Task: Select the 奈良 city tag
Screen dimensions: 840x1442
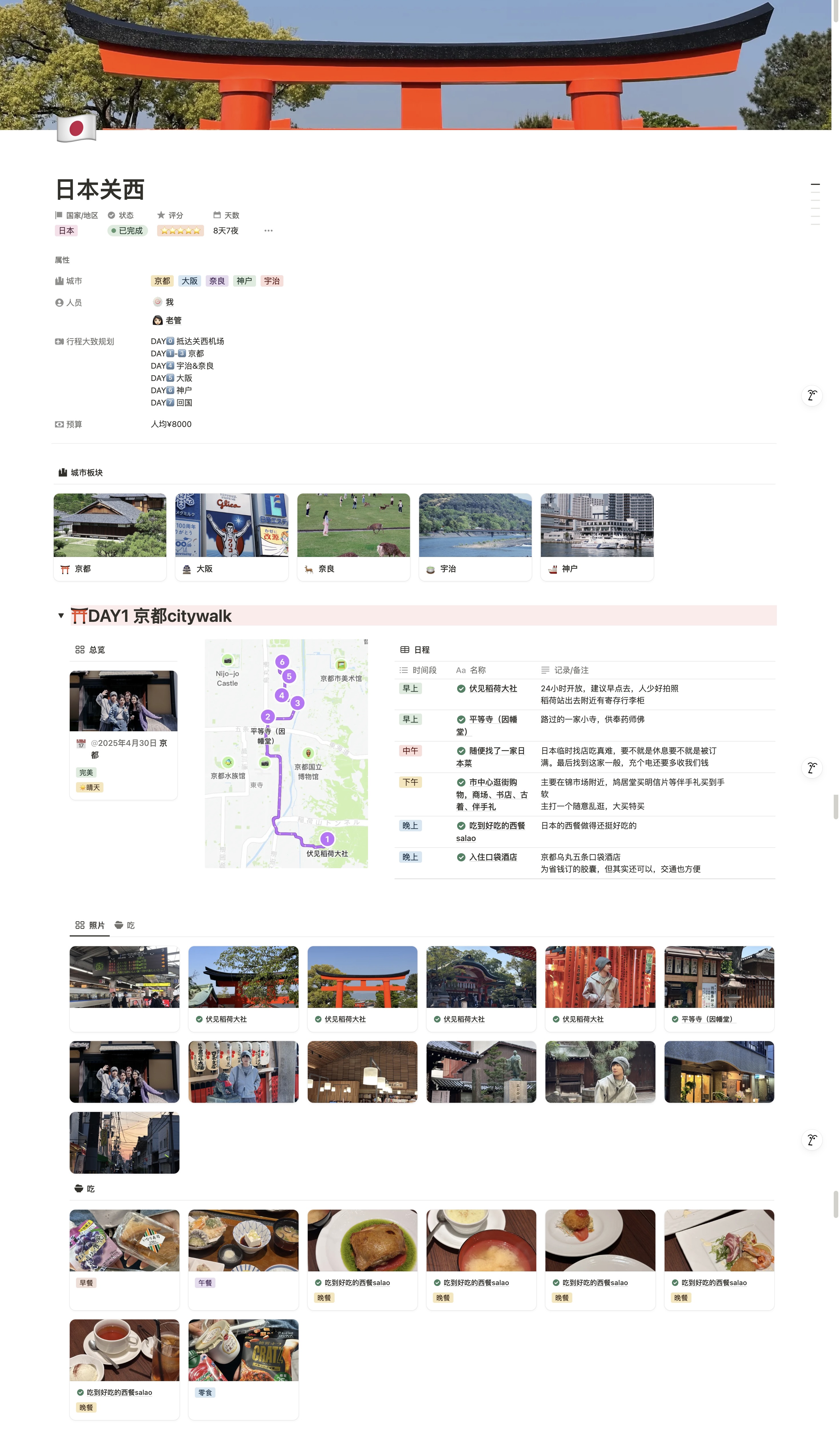Action: point(217,281)
